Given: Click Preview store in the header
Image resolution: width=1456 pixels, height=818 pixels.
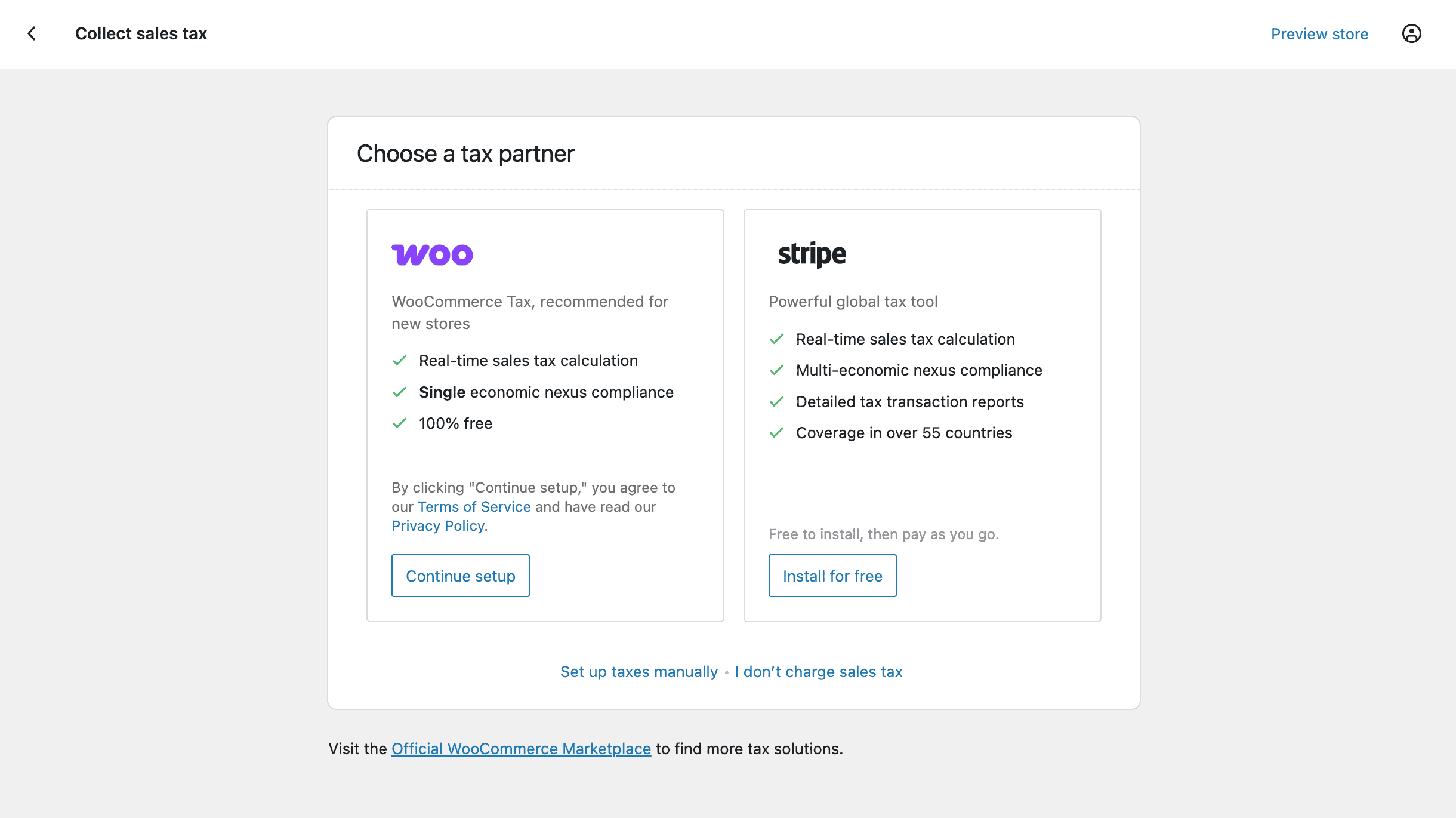Looking at the screenshot, I should [x=1320, y=34].
